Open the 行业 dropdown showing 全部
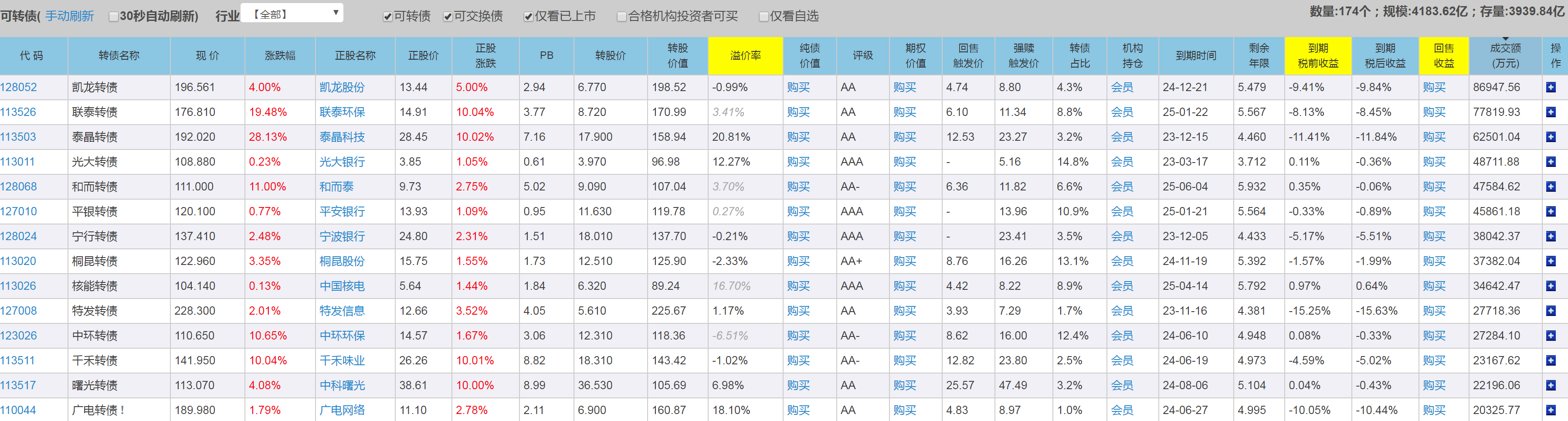 (292, 14)
